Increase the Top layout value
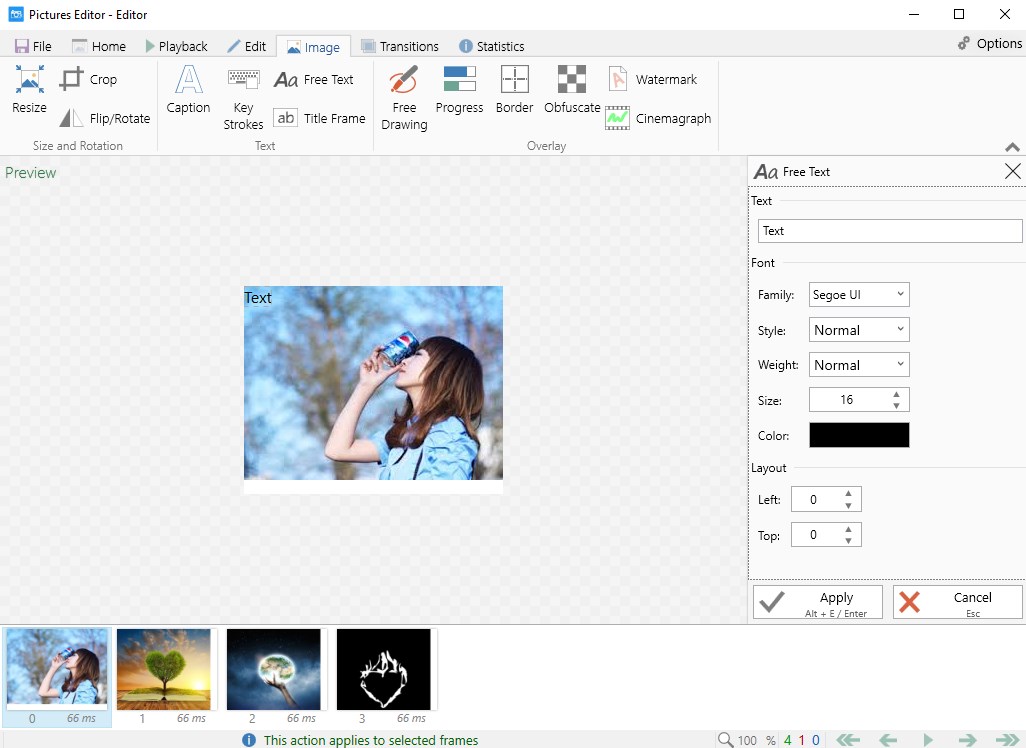The width and height of the screenshot is (1026, 748). [x=848, y=529]
